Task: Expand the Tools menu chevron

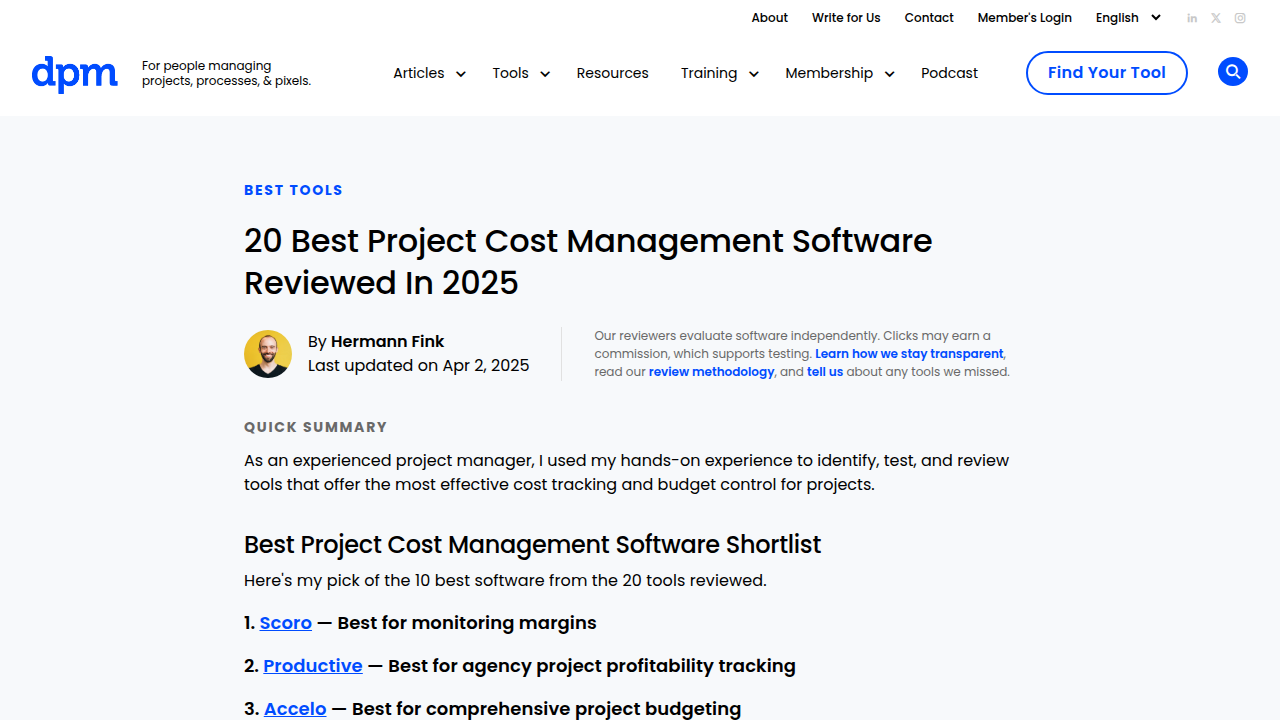Action: tap(545, 74)
